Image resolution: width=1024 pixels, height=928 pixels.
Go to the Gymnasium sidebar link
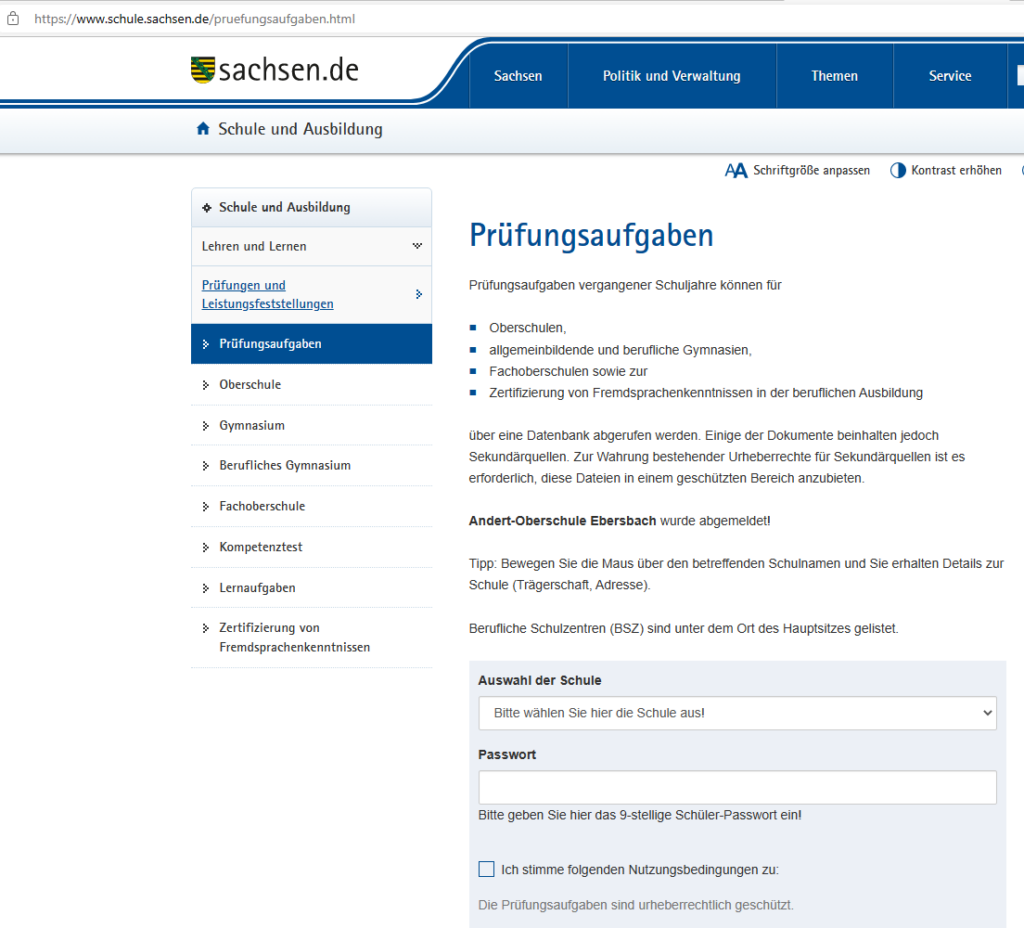coord(252,426)
